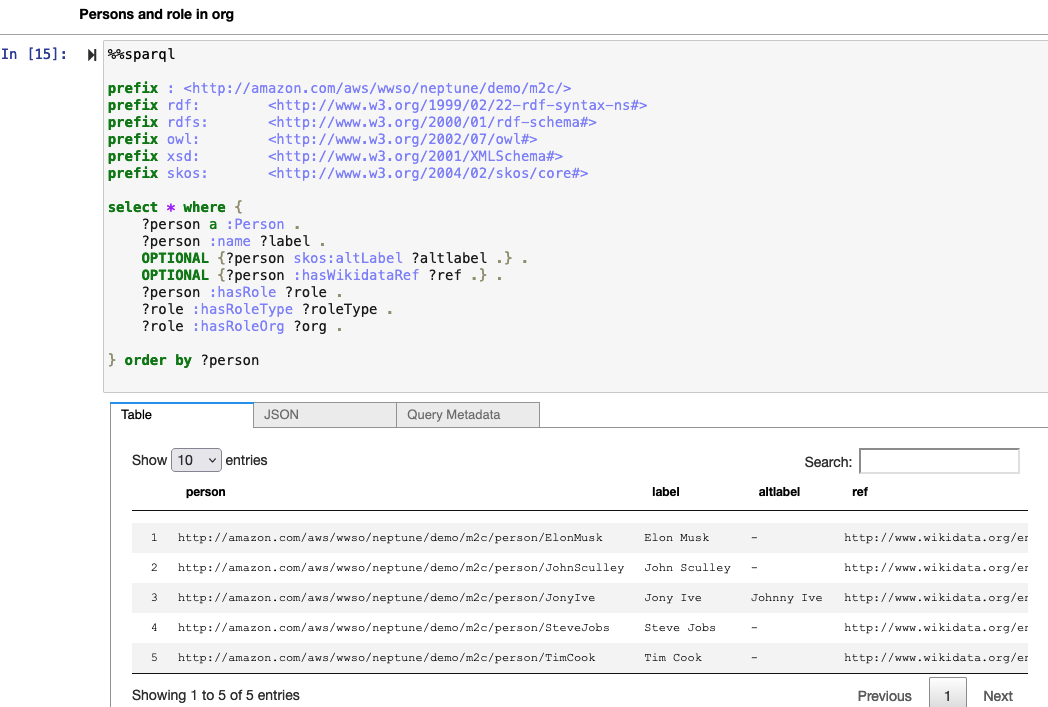Open the wikidata reference for Tim Cook
1048x707 pixels.
pyautogui.click(x=944, y=658)
